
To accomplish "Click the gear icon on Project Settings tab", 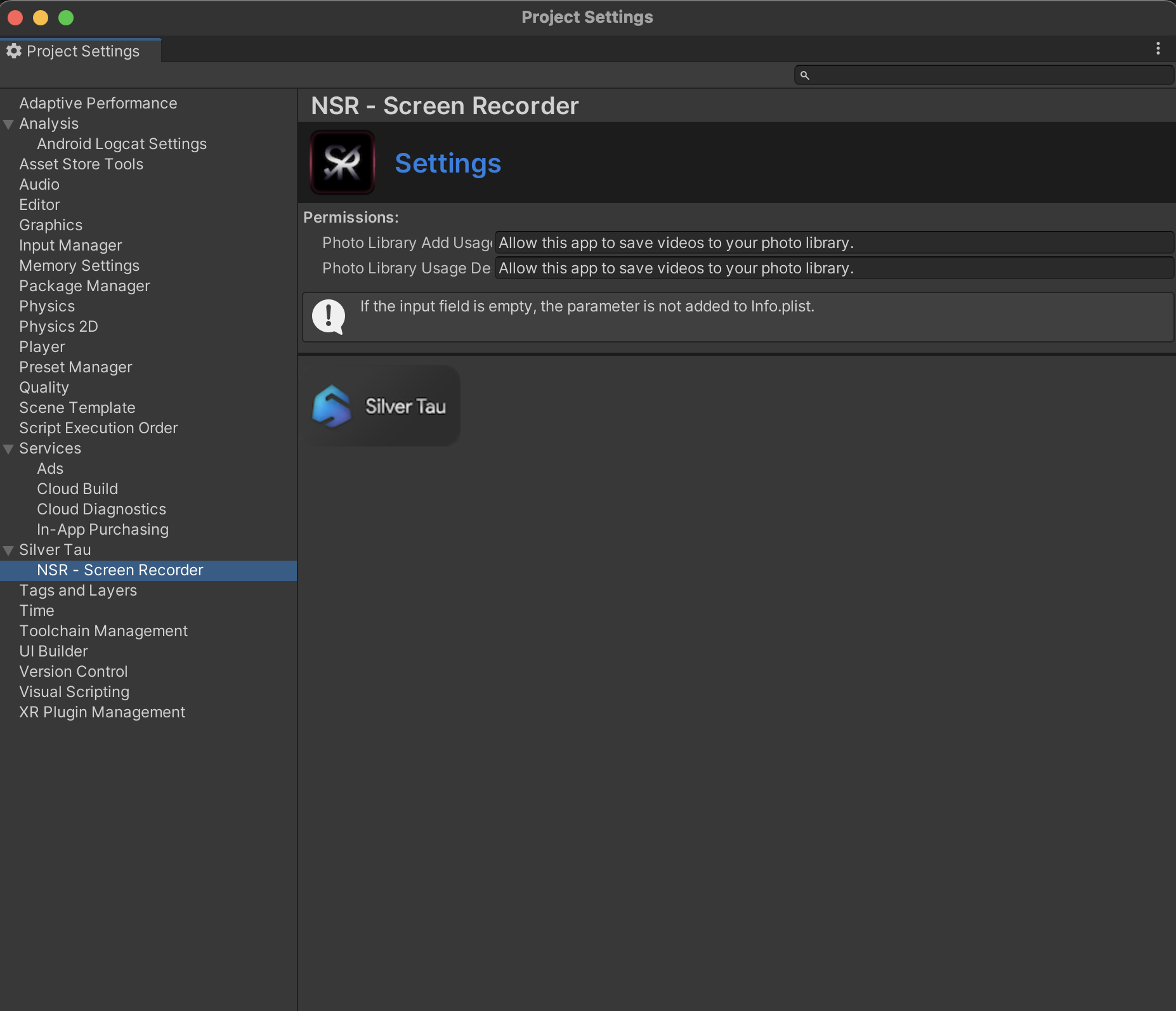I will click(14, 51).
